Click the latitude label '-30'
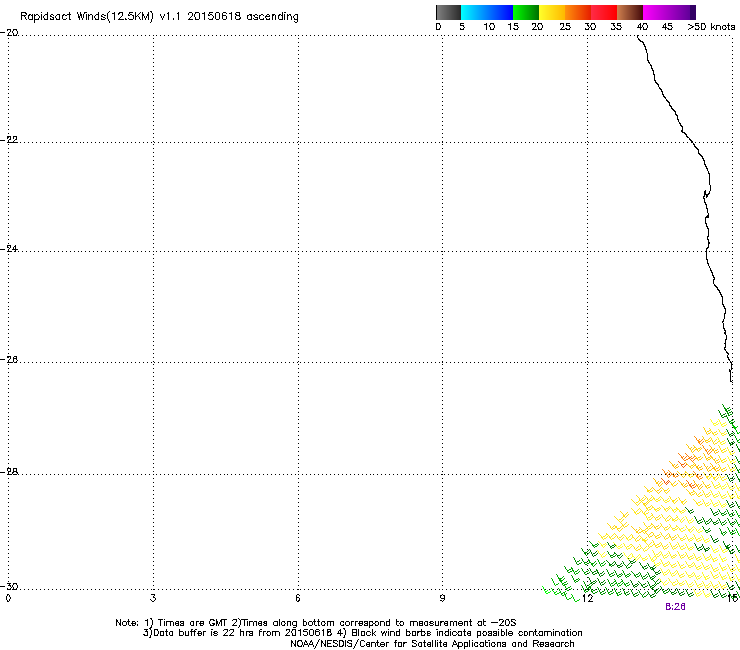Image resolution: width=740 pixels, height=650 pixels. (x=9, y=586)
